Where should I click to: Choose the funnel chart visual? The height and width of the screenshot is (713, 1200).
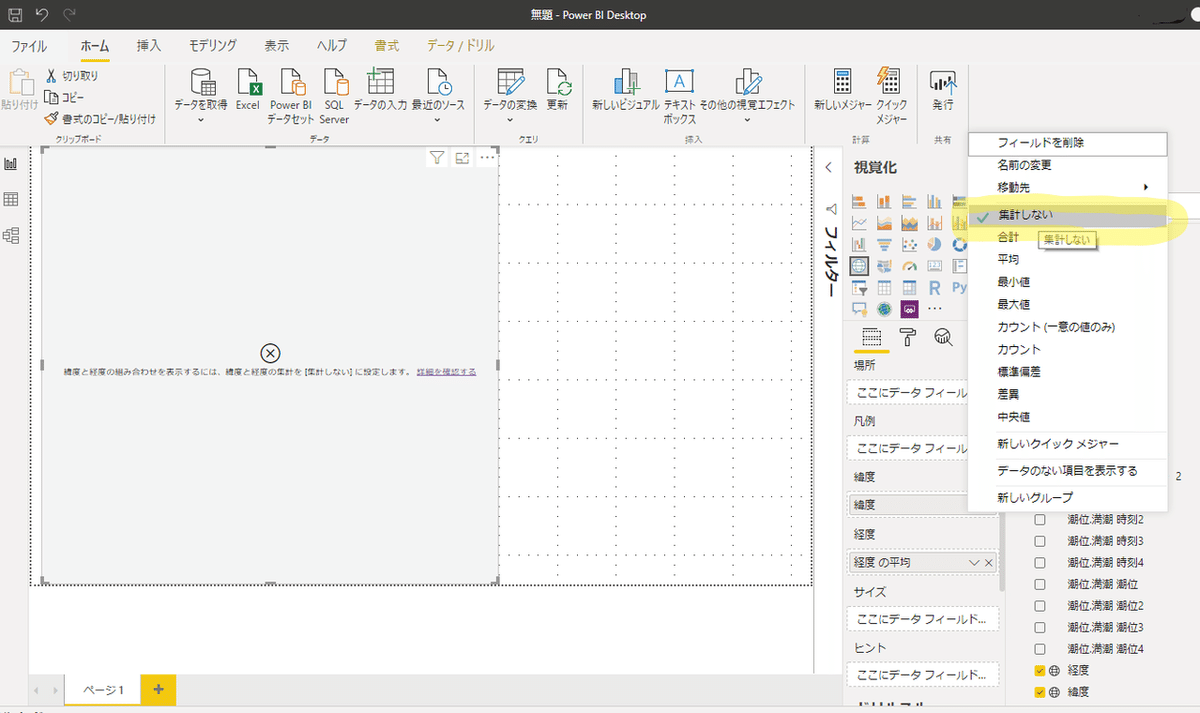pos(884,244)
